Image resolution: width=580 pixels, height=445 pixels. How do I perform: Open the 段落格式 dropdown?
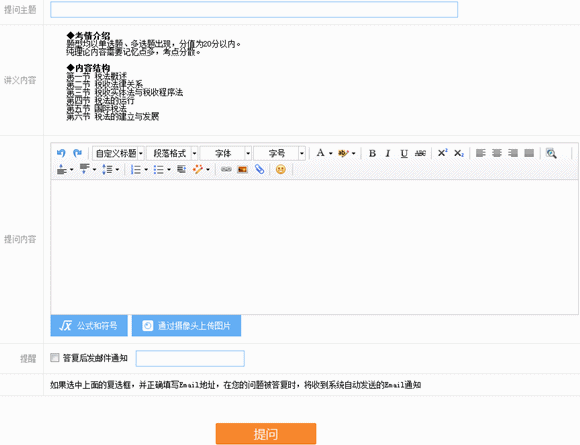tap(172, 153)
